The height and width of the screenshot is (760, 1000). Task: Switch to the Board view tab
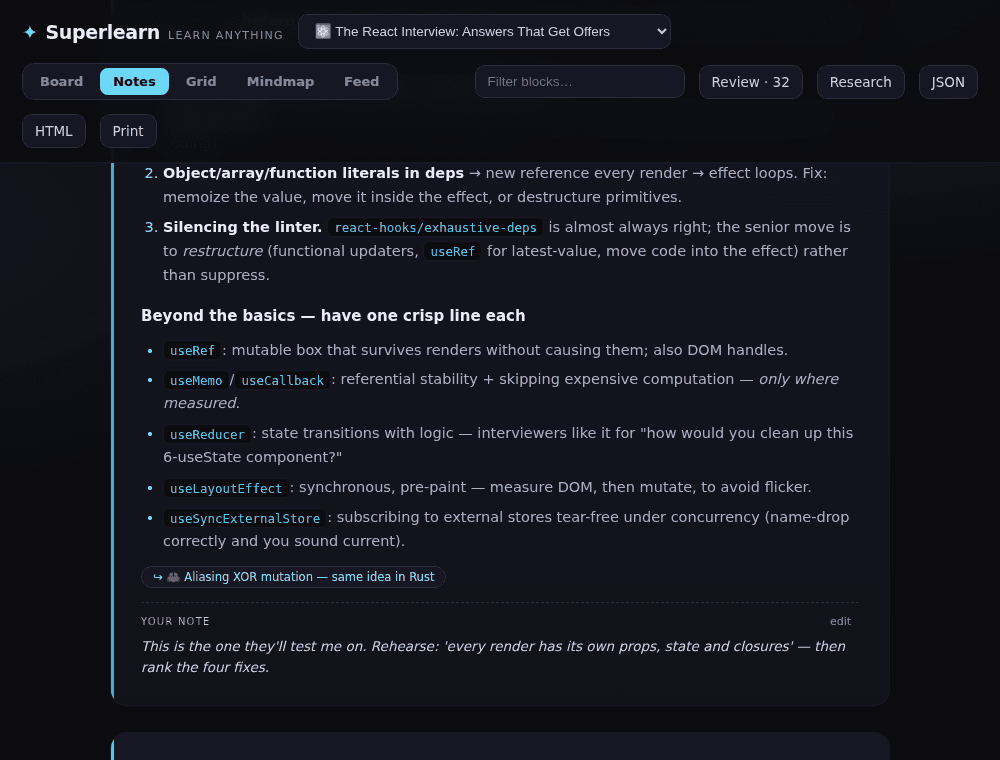[61, 82]
